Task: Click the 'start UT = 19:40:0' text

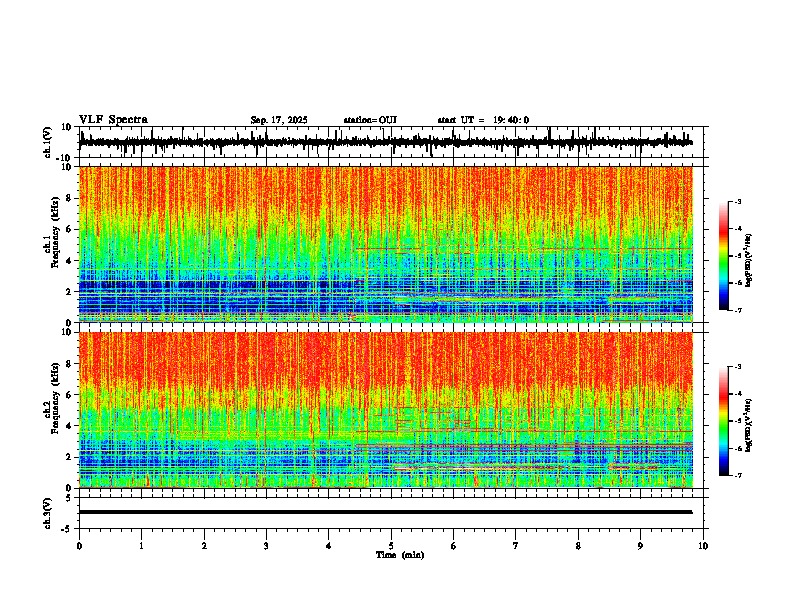Action: [x=483, y=120]
